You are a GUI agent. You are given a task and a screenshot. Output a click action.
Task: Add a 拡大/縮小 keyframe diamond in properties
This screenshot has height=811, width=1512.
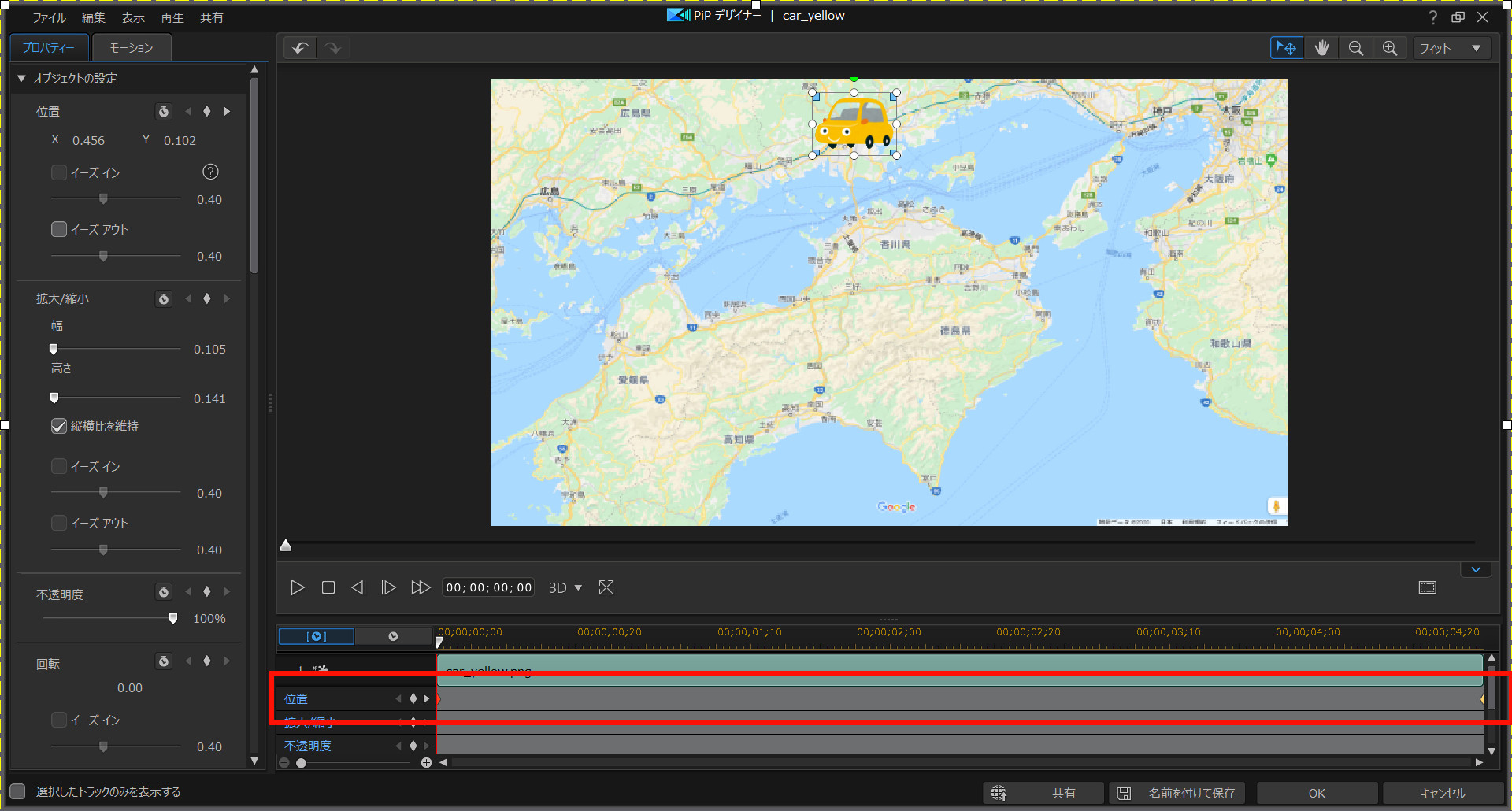[207, 299]
